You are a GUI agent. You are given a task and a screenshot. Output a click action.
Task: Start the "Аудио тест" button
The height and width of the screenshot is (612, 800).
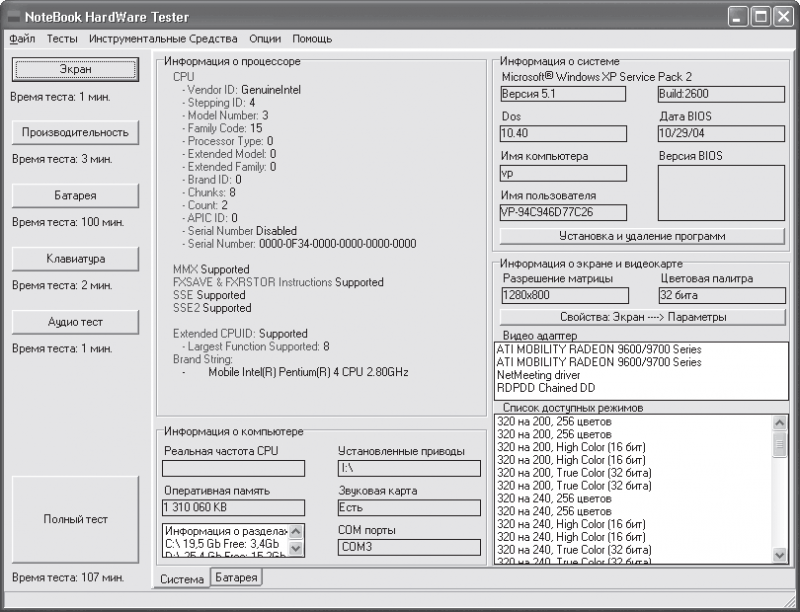coord(75,322)
